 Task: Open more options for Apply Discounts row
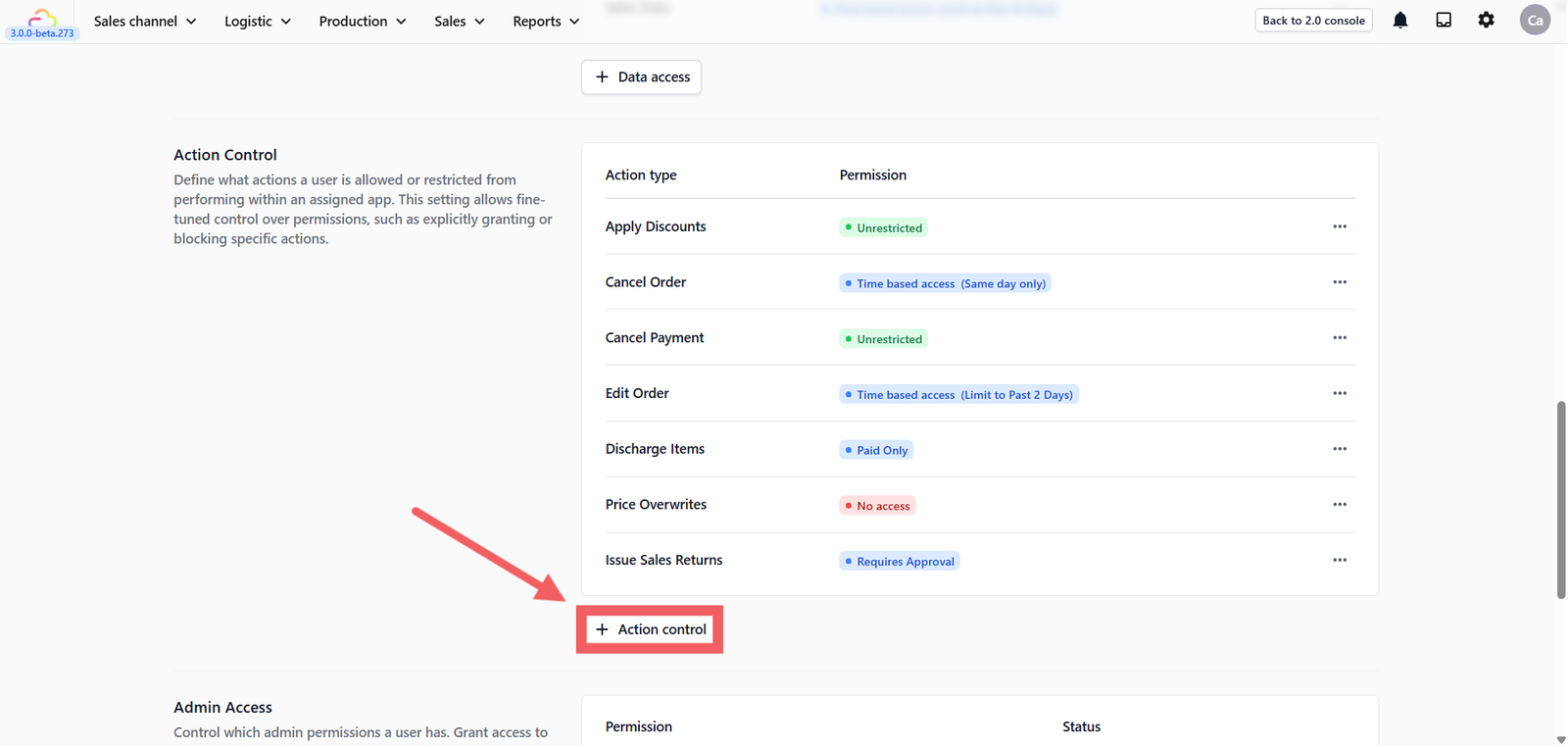[x=1340, y=226]
